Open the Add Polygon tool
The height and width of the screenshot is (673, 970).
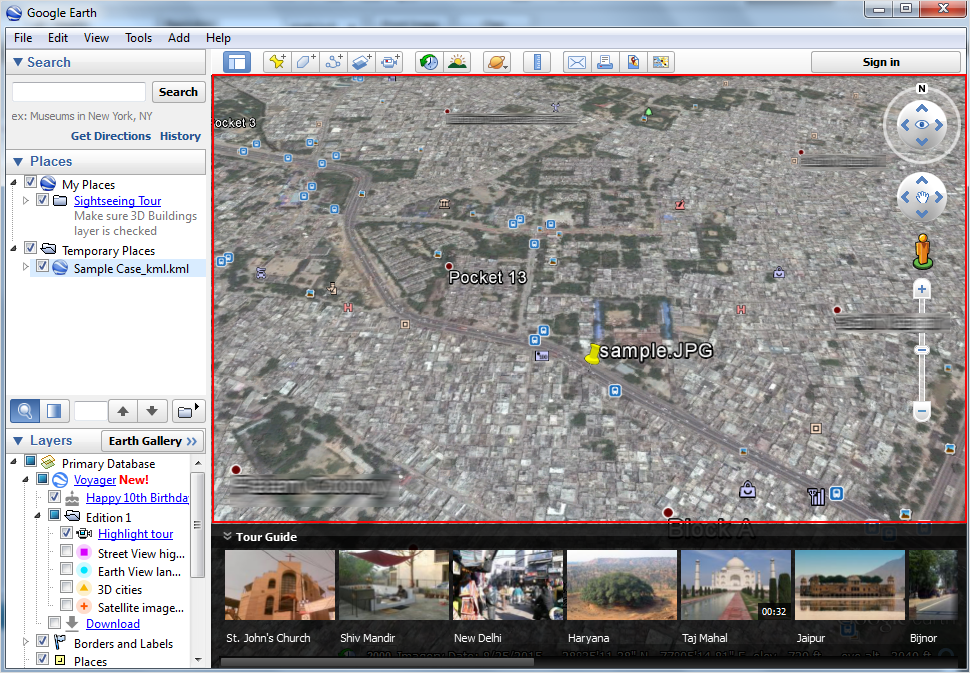[305, 61]
